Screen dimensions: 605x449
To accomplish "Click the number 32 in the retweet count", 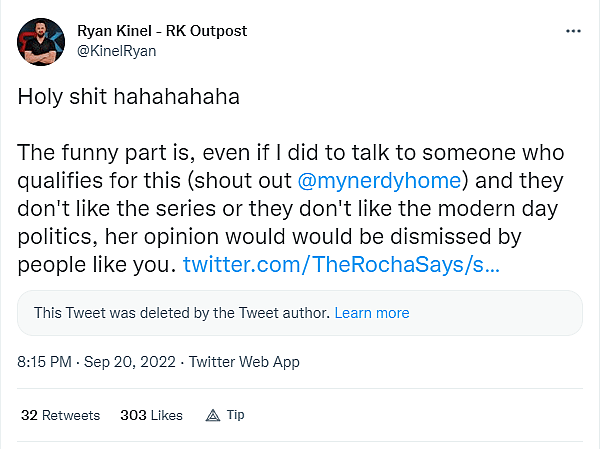I will [x=29, y=415].
